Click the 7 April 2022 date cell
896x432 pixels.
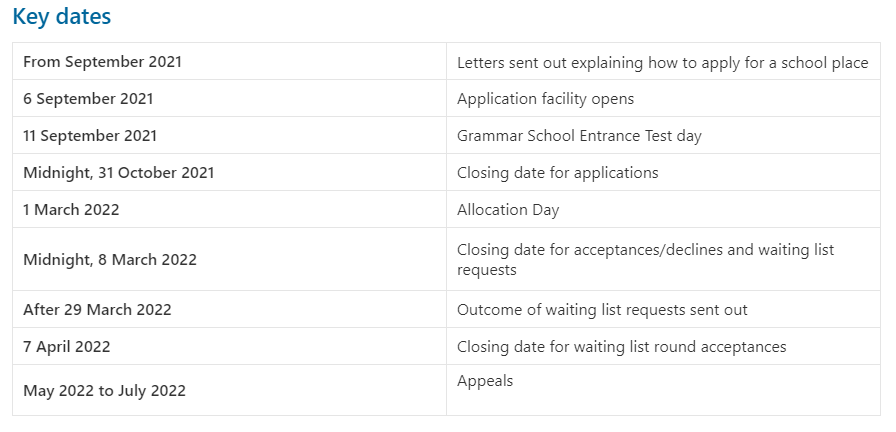coord(229,346)
